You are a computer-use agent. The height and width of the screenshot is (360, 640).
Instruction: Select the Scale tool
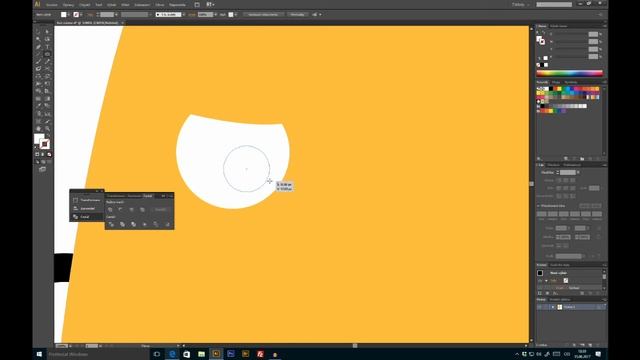(x=47, y=76)
